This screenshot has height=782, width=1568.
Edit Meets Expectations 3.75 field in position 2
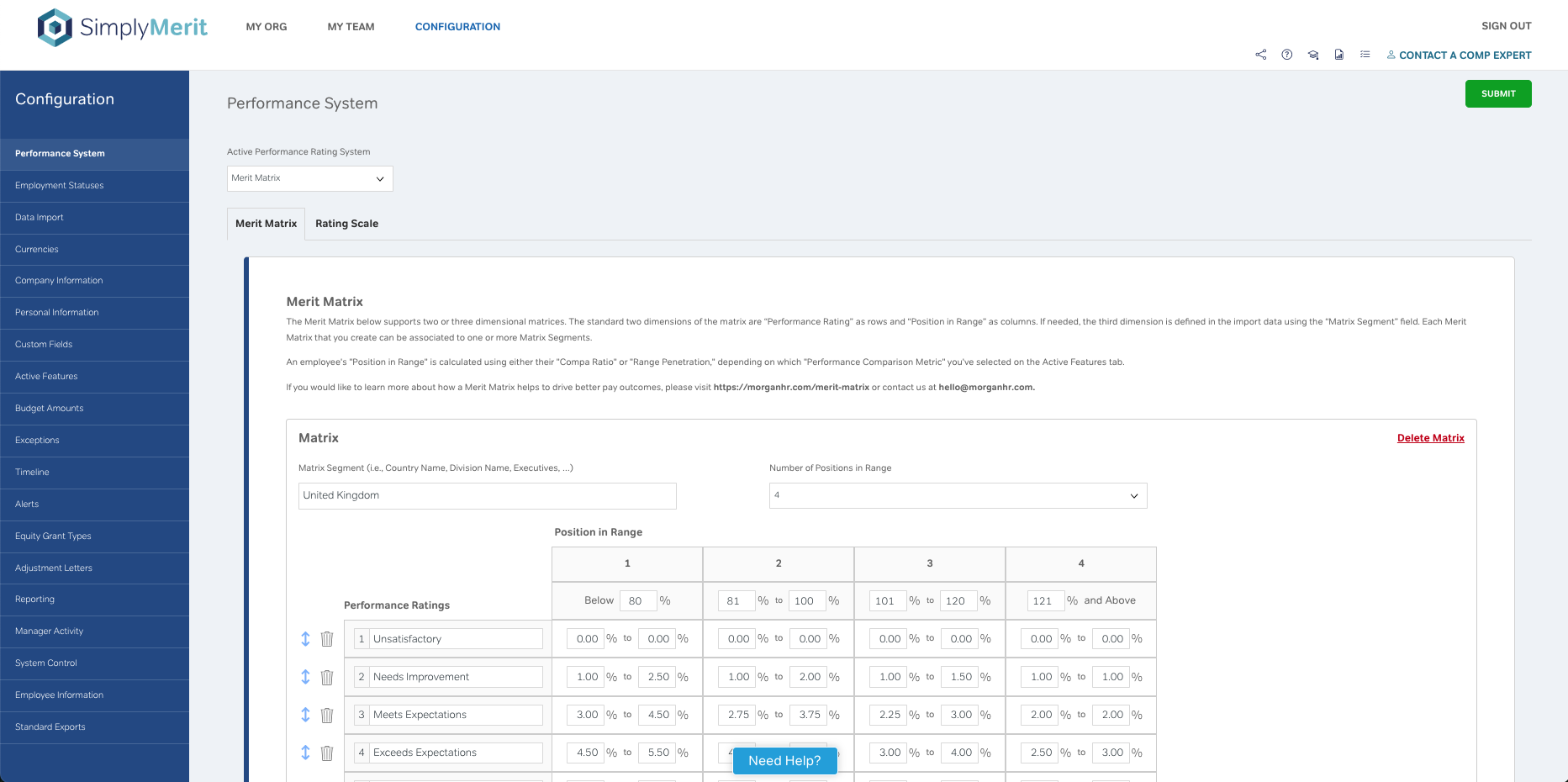808,715
